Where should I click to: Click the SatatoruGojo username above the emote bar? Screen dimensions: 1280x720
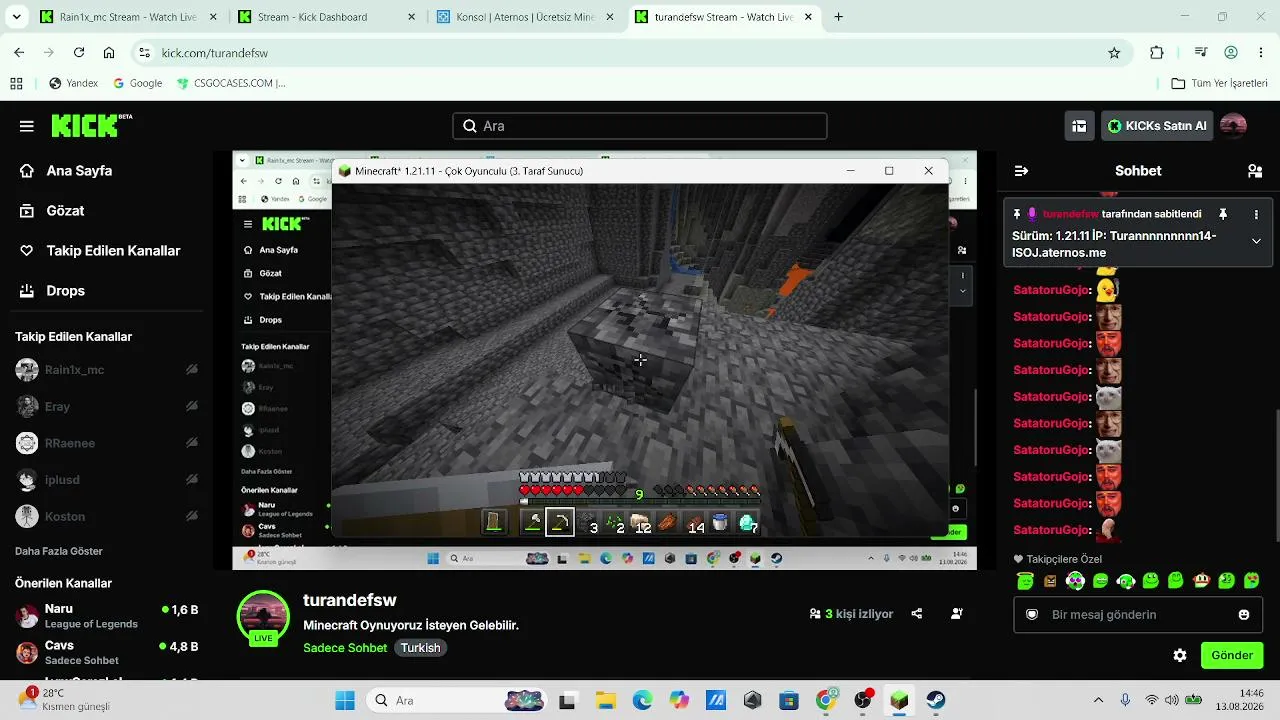tap(1052, 530)
